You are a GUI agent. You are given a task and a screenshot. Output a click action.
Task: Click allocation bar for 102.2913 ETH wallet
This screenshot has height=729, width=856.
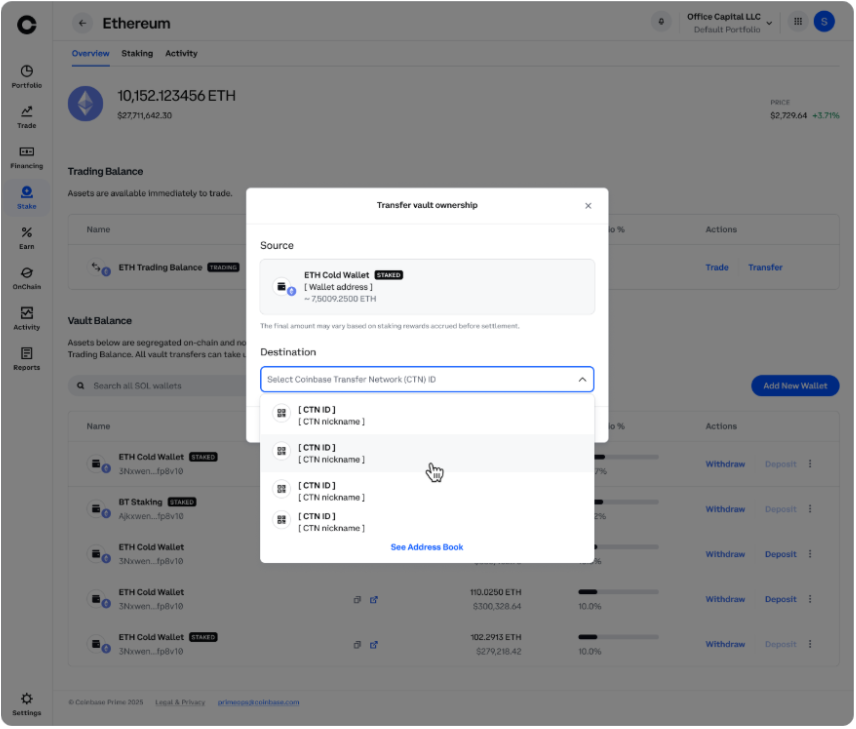[x=619, y=637]
